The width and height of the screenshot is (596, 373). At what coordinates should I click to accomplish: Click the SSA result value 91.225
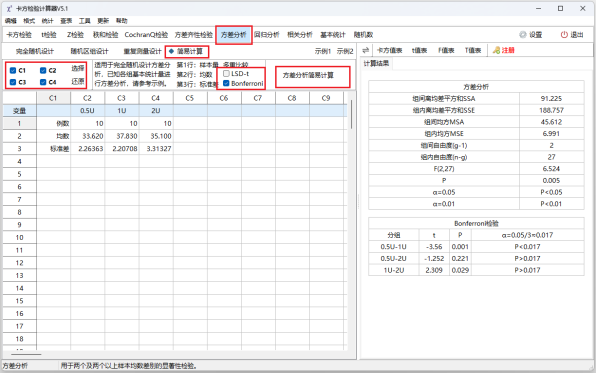click(x=551, y=98)
